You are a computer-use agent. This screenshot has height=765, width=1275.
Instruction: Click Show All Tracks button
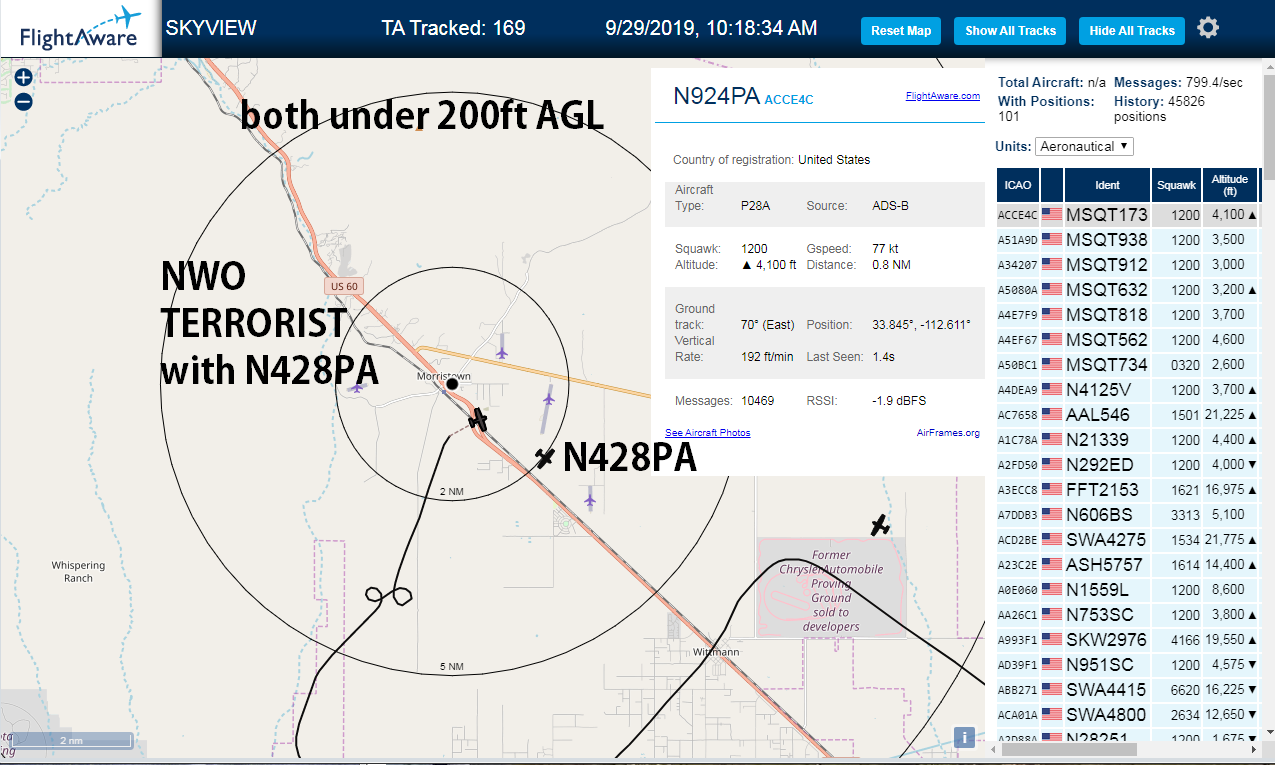click(1010, 31)
